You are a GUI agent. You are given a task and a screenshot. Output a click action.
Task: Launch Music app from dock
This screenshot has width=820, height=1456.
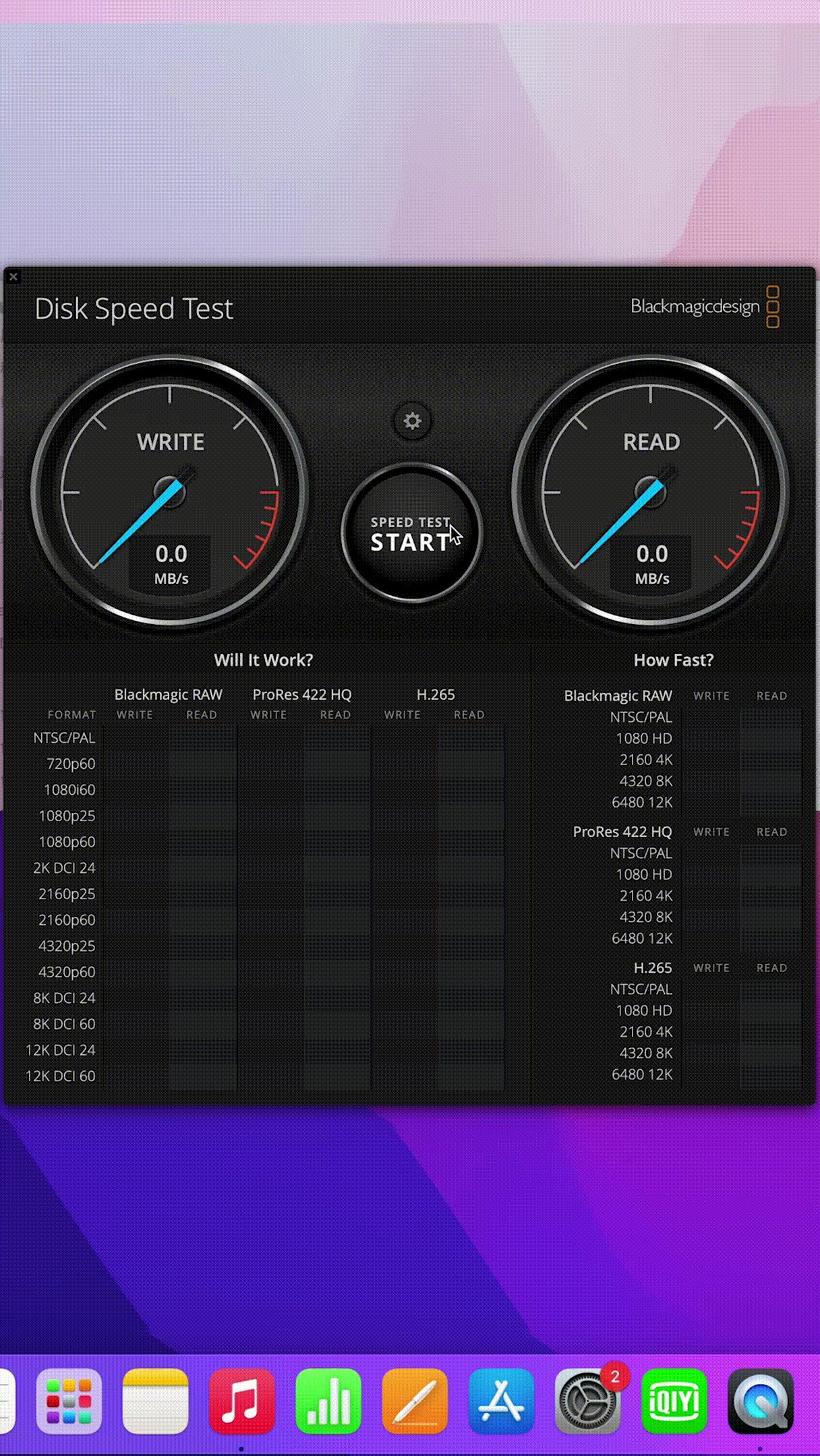tap(241, 1401)
